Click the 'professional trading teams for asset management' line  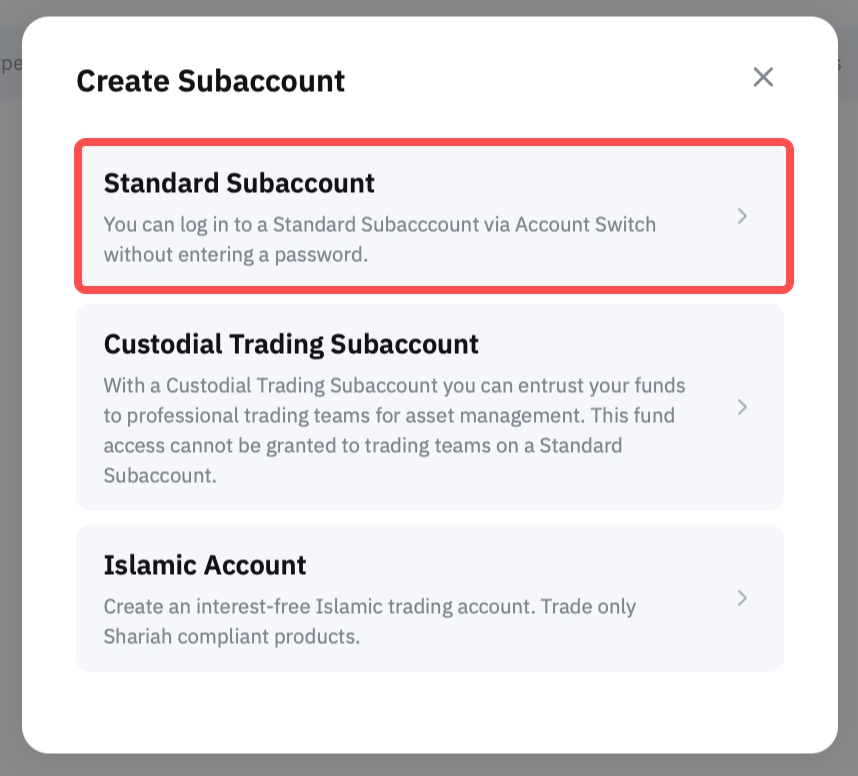point(389,414)
